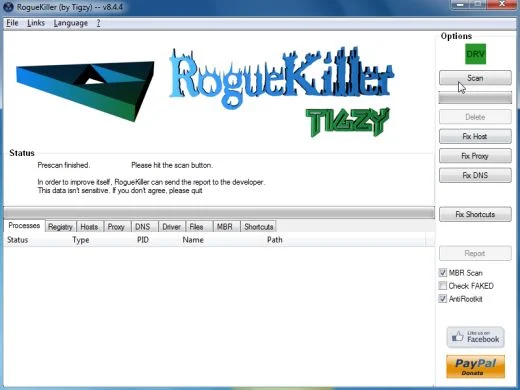
Task: Click the Fix Proxy button
Action: tap(475, 156)
